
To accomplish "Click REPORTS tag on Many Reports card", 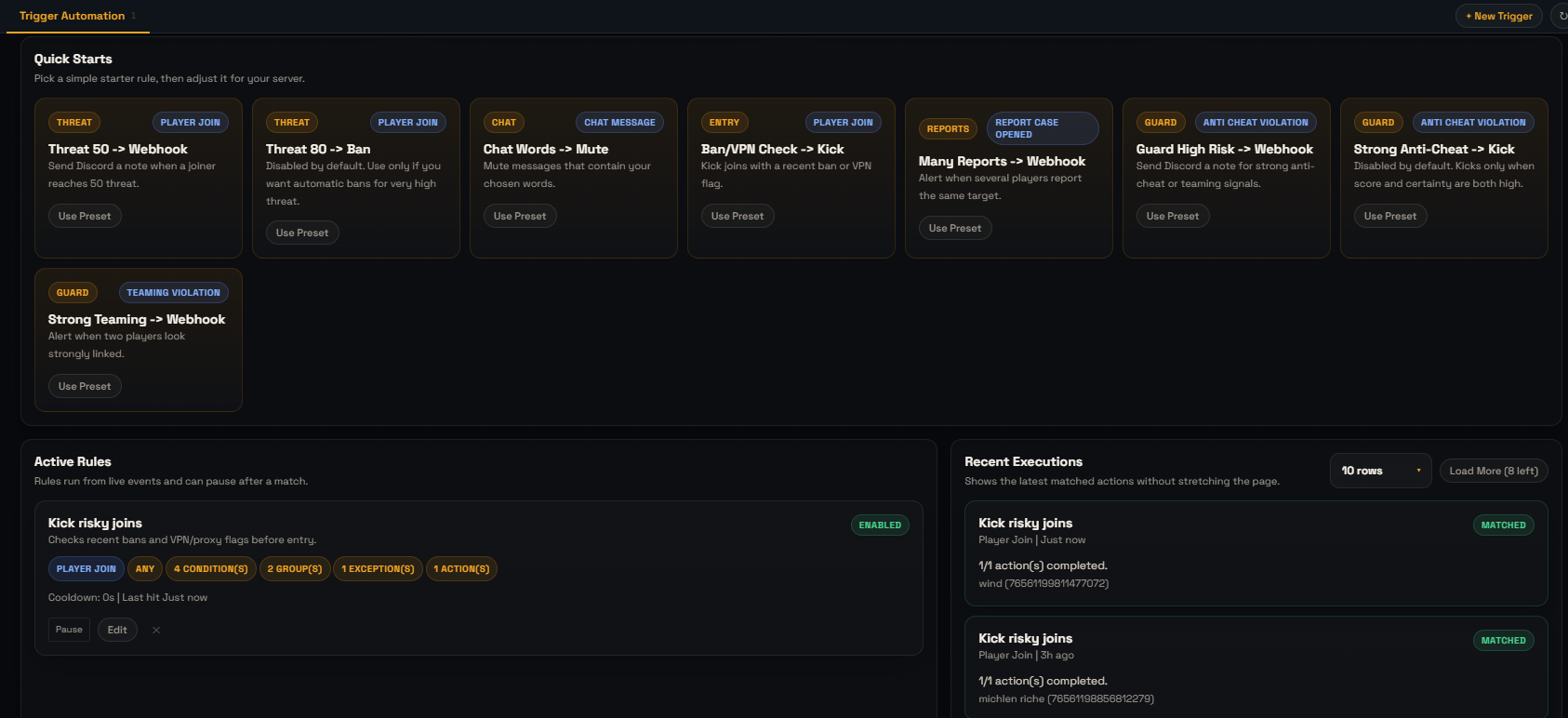I will 948,128.
